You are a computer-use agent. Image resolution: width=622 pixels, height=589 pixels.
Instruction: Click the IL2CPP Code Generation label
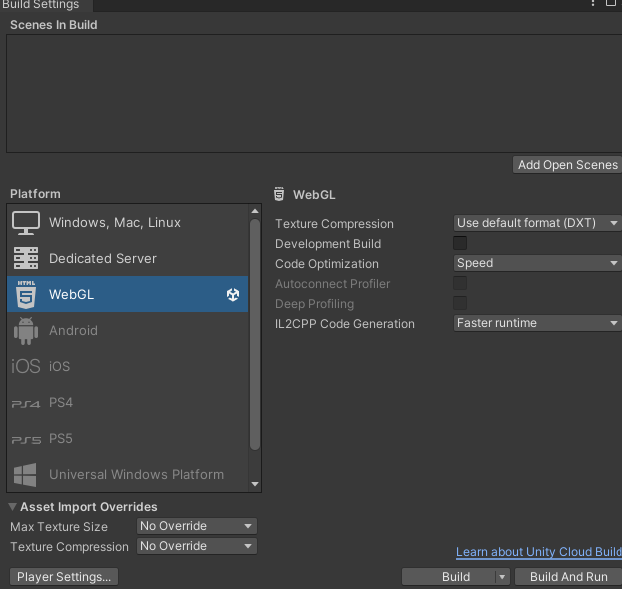point(345,324)
